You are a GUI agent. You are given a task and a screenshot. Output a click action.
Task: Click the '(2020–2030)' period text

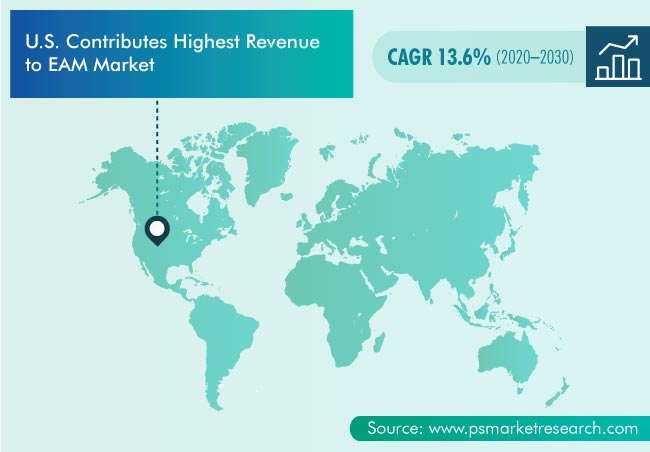tap(535, 57)
